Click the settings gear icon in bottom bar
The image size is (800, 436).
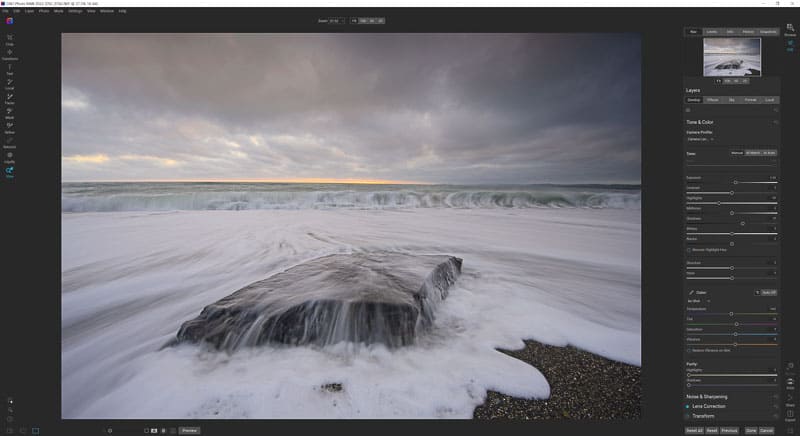(x=110, y=431)
